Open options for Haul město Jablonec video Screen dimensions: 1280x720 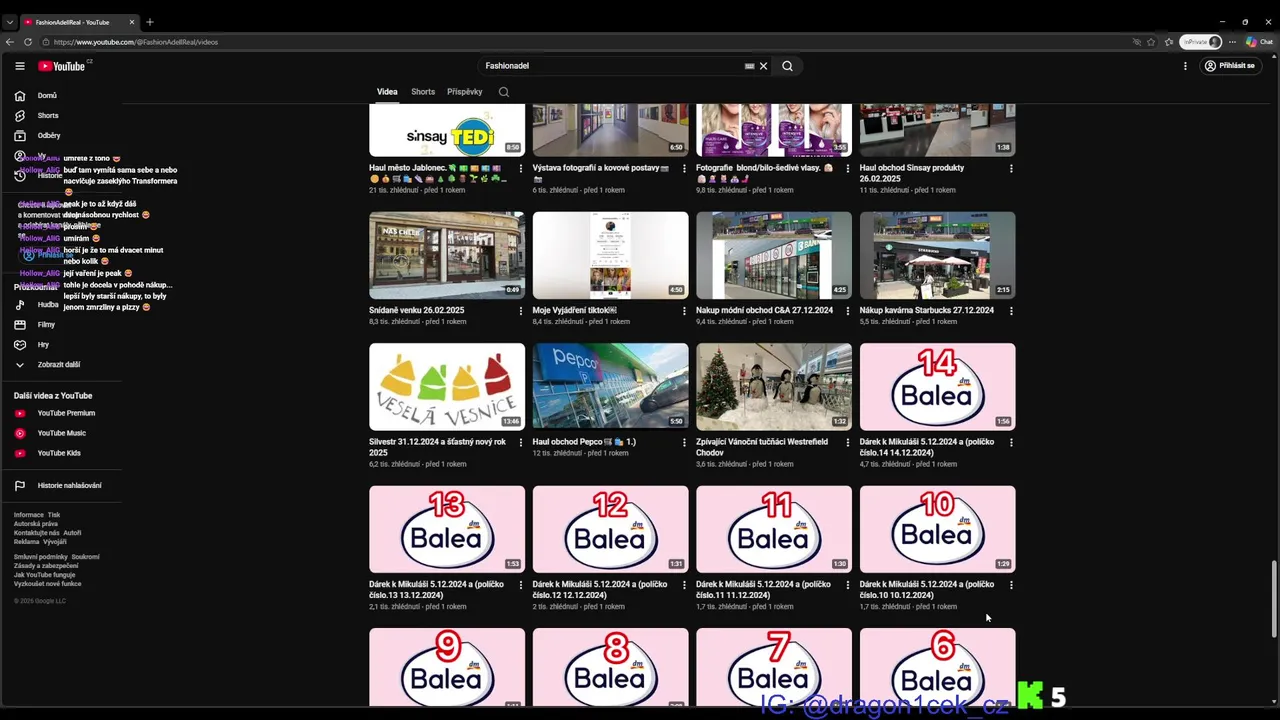coord(520,169)
